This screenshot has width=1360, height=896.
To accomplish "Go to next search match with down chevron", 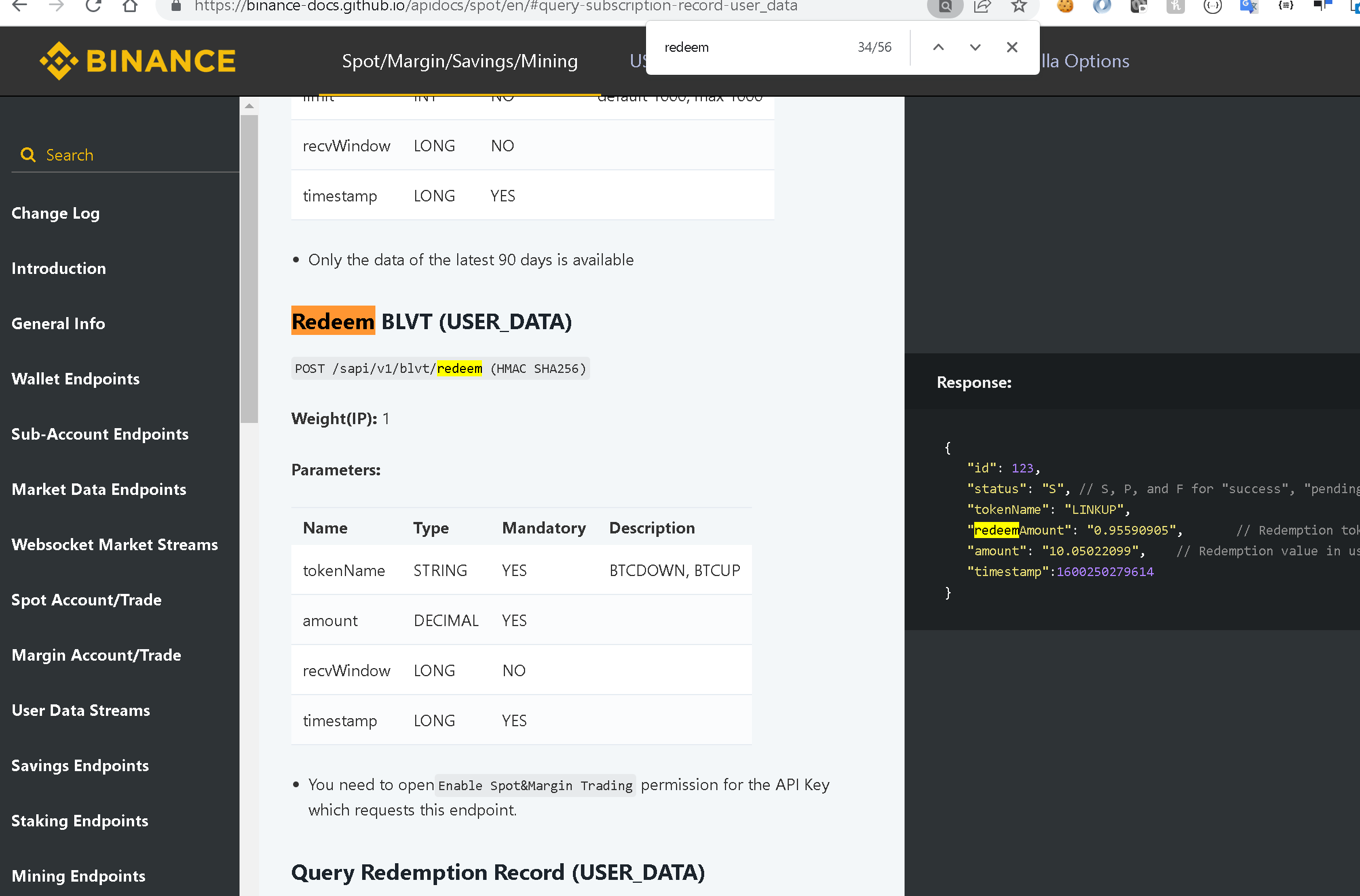I will click(x=975, y=47).
